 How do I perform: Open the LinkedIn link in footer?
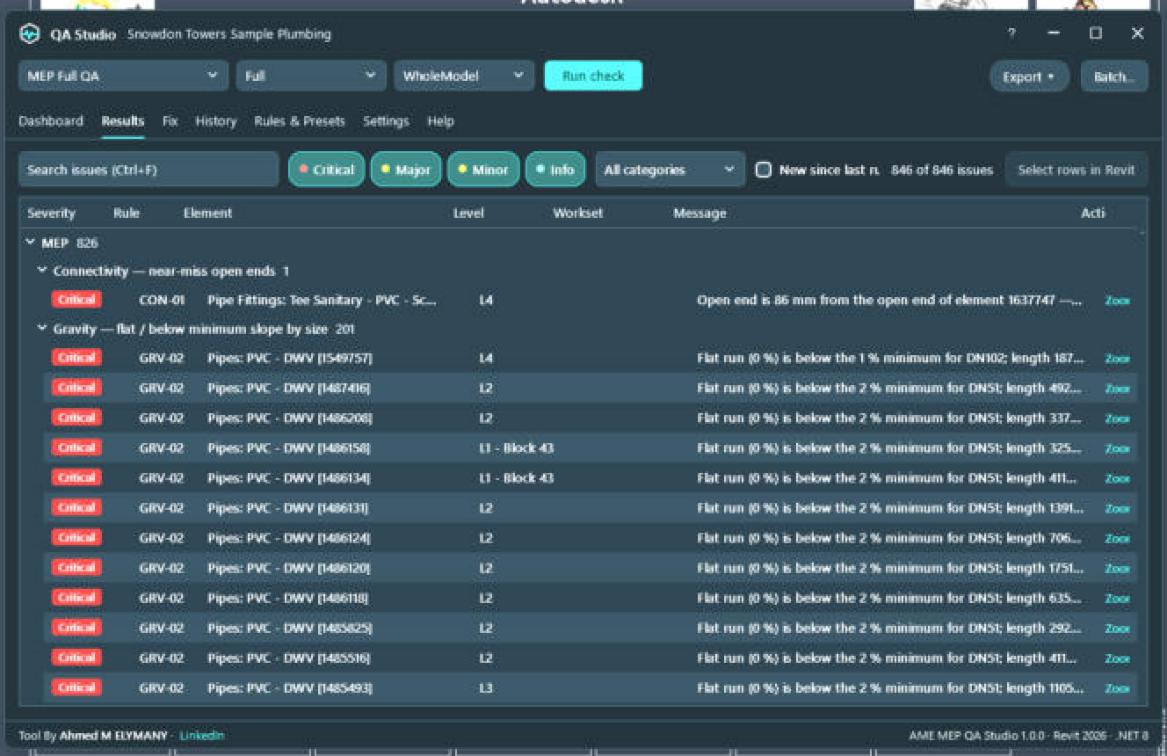point(202,735)
